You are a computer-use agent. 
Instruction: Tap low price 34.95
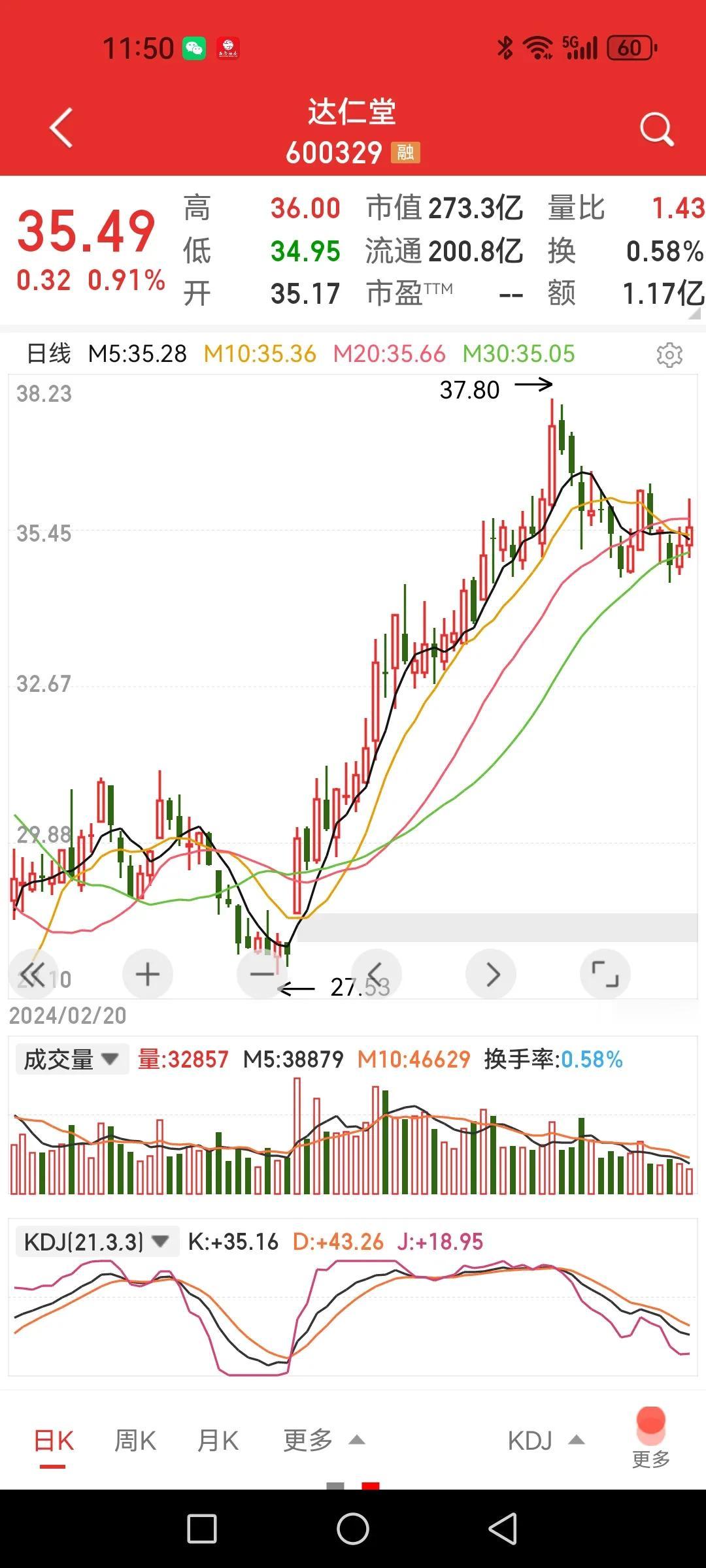pyautogui.click(x=305, y=251)
